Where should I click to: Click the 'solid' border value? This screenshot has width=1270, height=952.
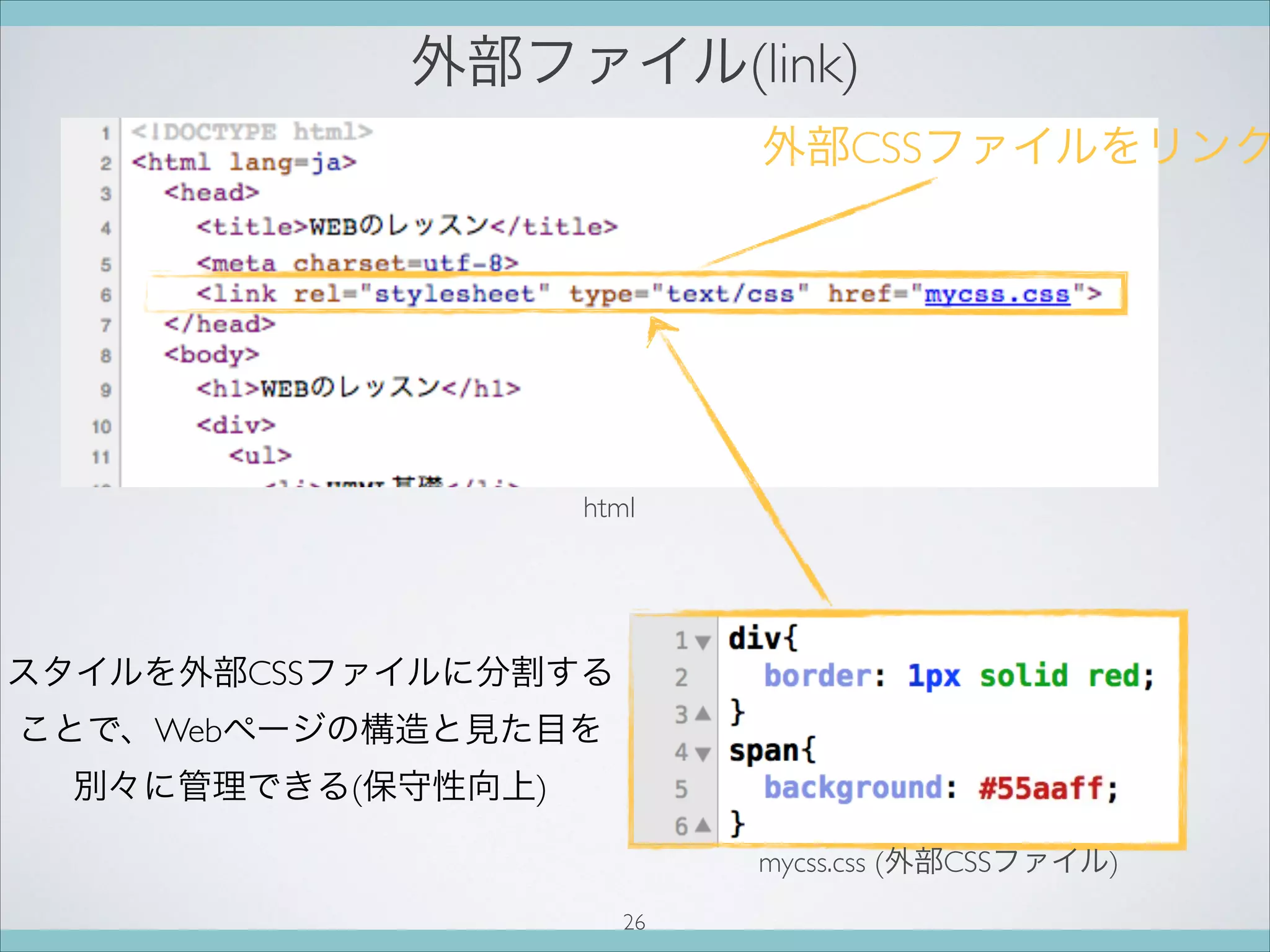pos(1024,676)
